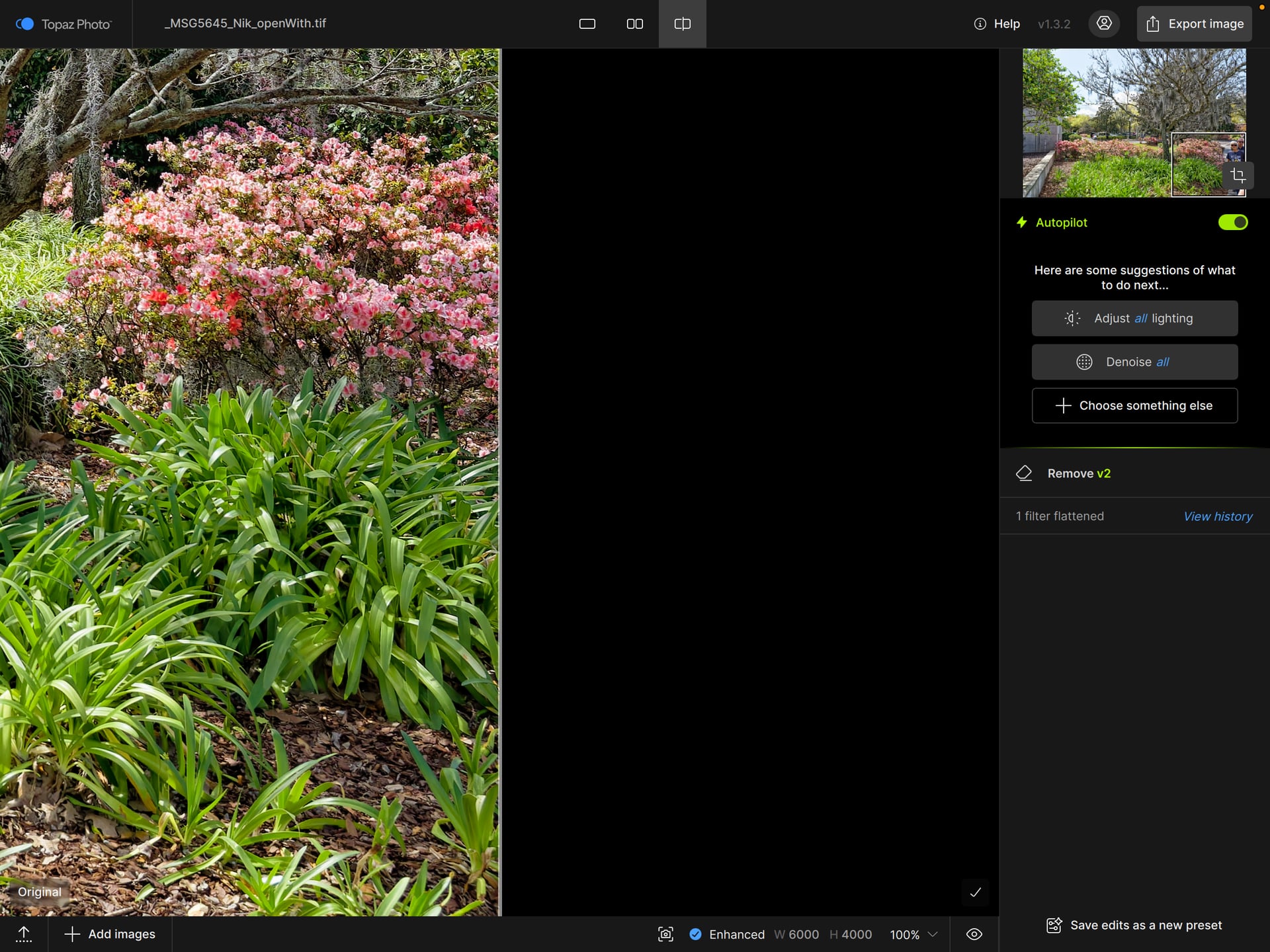This screenshot has height=952, width=1270.
Task: Click the checkmark icon in the preview corner
Action: (x=975, y=892)
